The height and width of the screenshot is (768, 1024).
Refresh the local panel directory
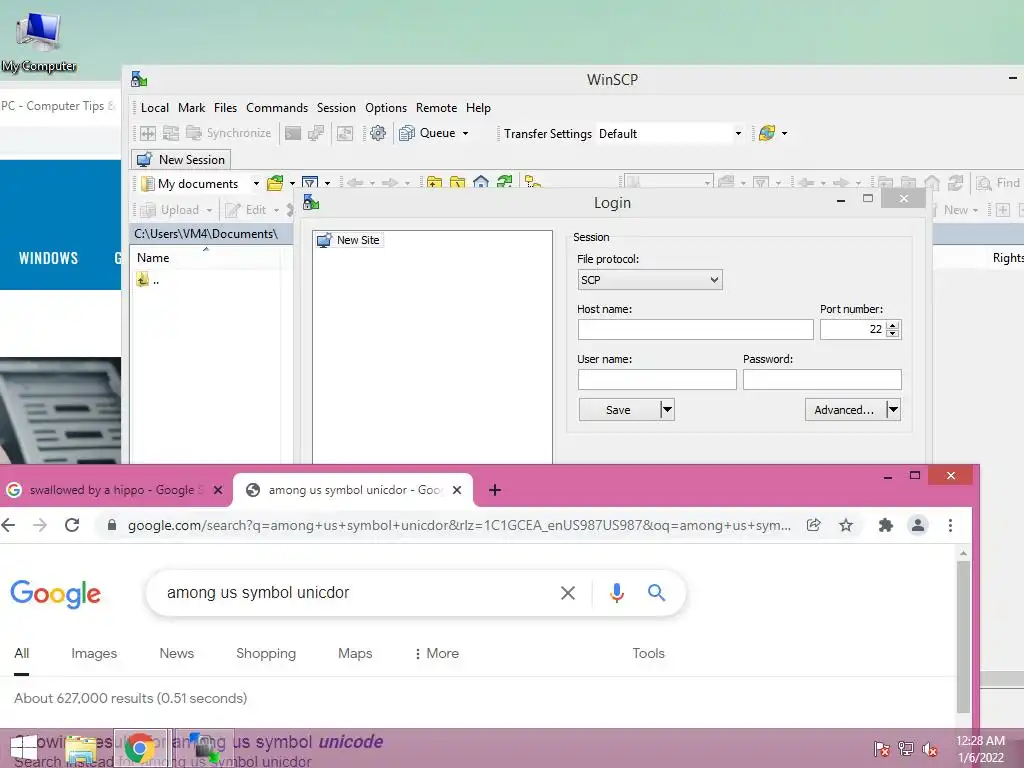click(504, 182)
